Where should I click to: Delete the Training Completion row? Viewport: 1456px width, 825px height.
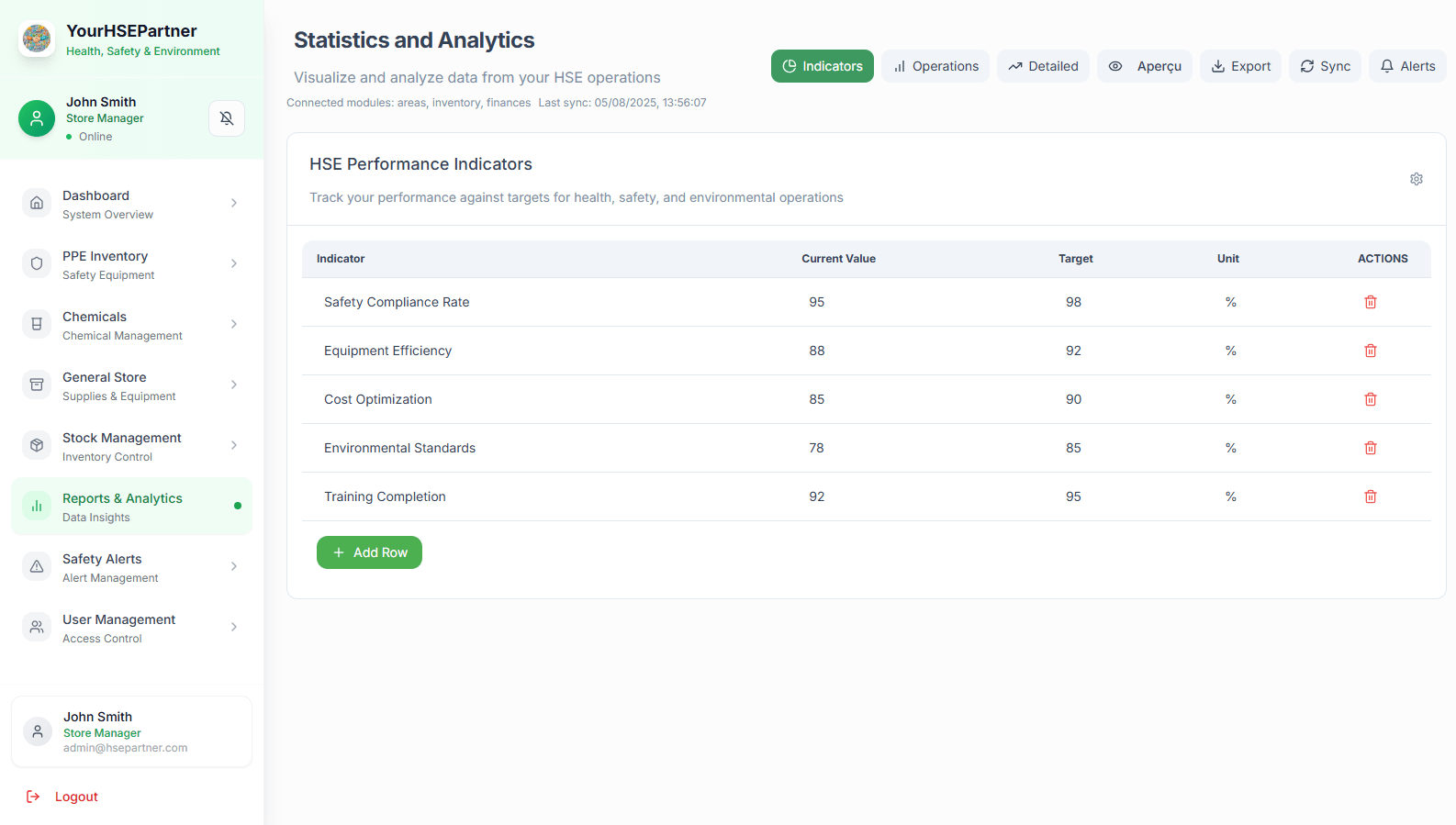(x=1370, y=496)
